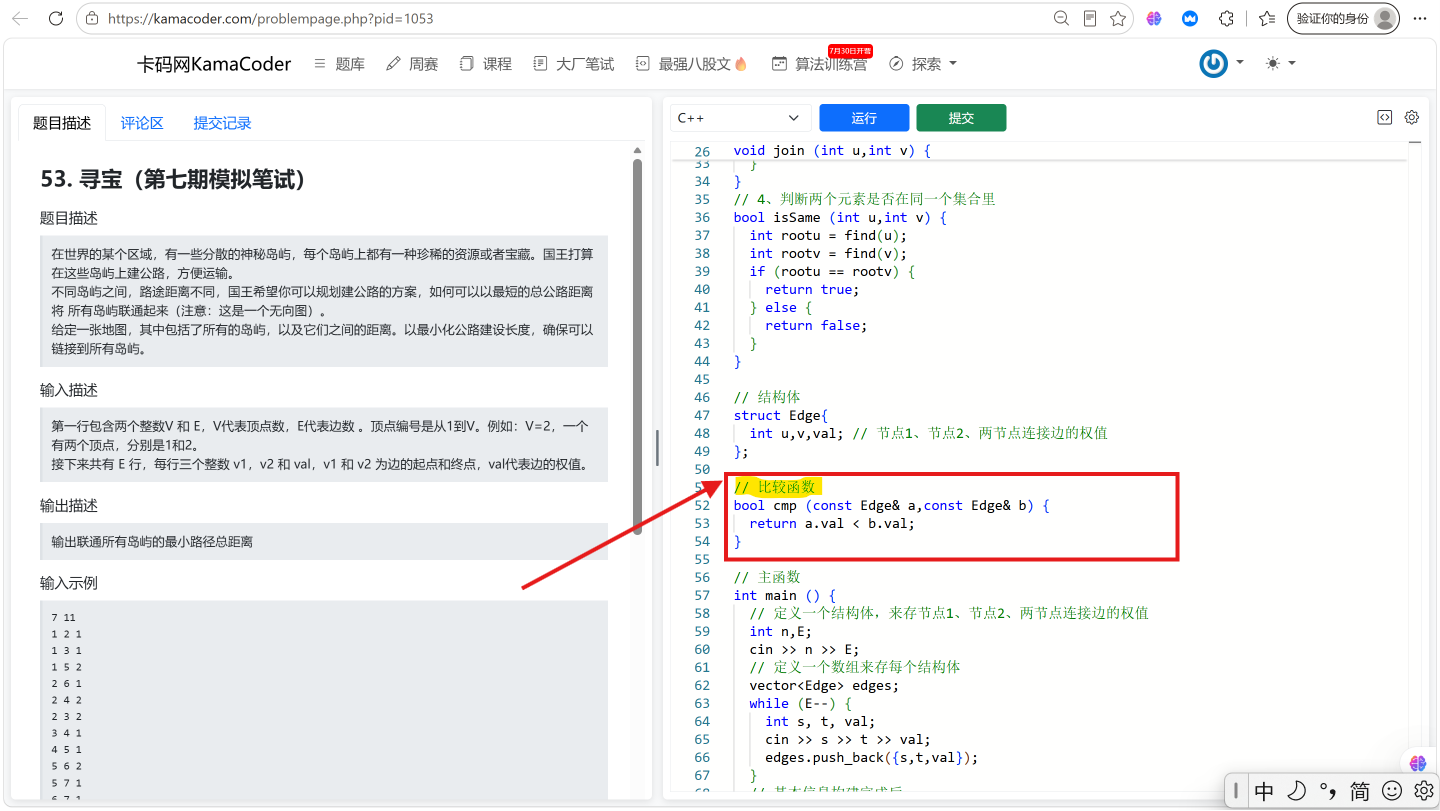Open the 算法训练营 menu item
1440x811 pixels.
point(820,64)
